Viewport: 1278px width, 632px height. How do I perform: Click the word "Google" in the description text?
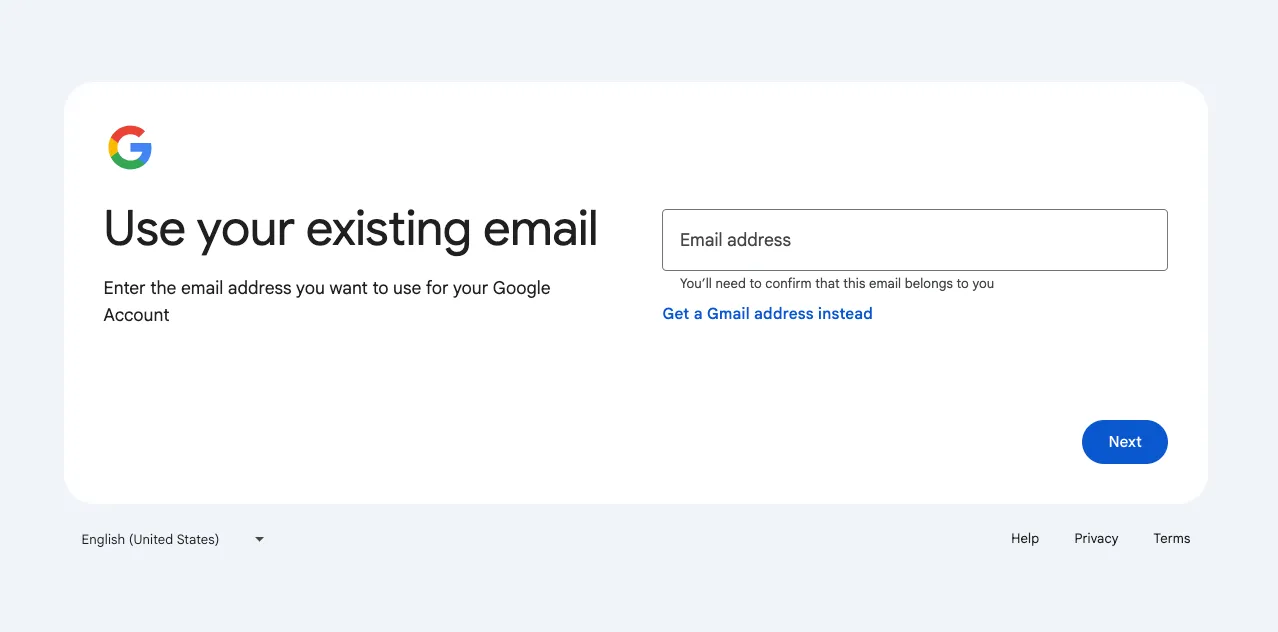pyautogui.click(x=520, y=288)
